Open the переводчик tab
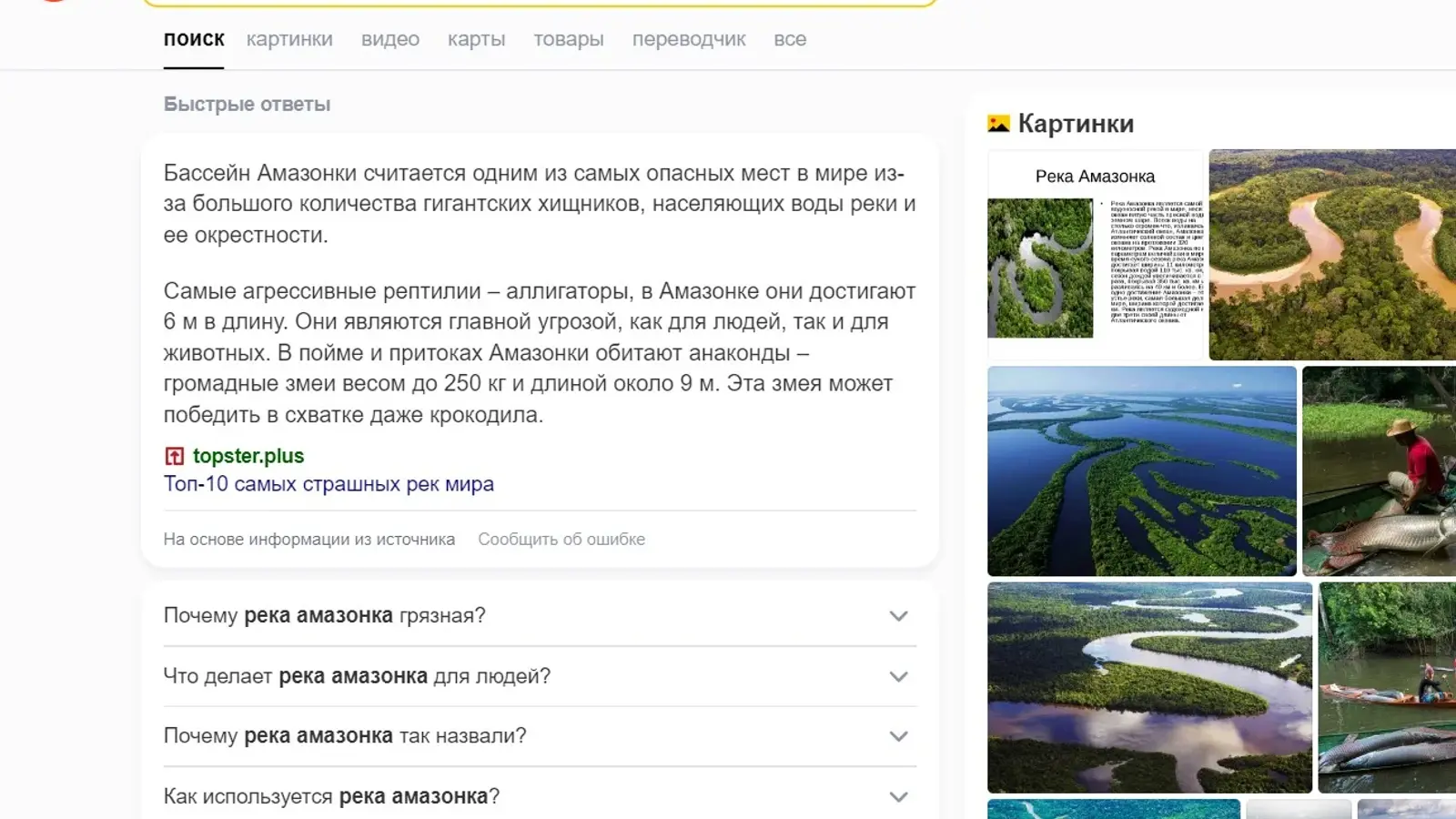1456x819 pixels. pos(689,39)
